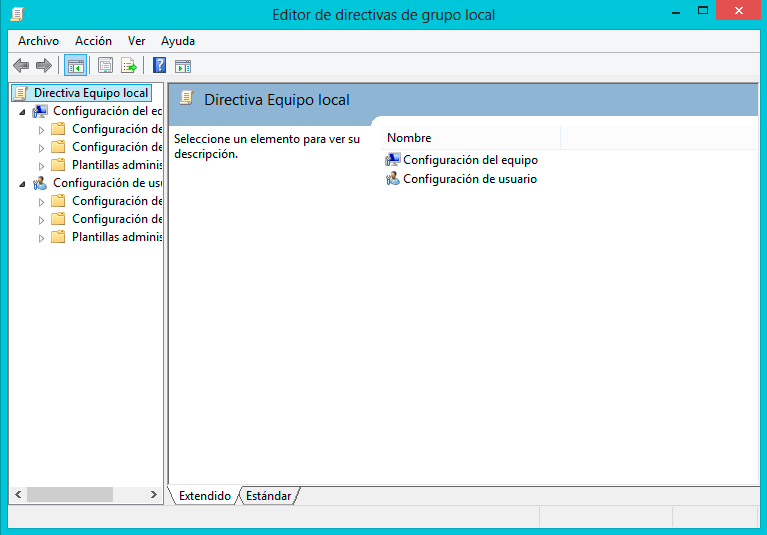Click the Properties toolbar icon
Viewport: 767px width, 535px height.
point(105,66)
